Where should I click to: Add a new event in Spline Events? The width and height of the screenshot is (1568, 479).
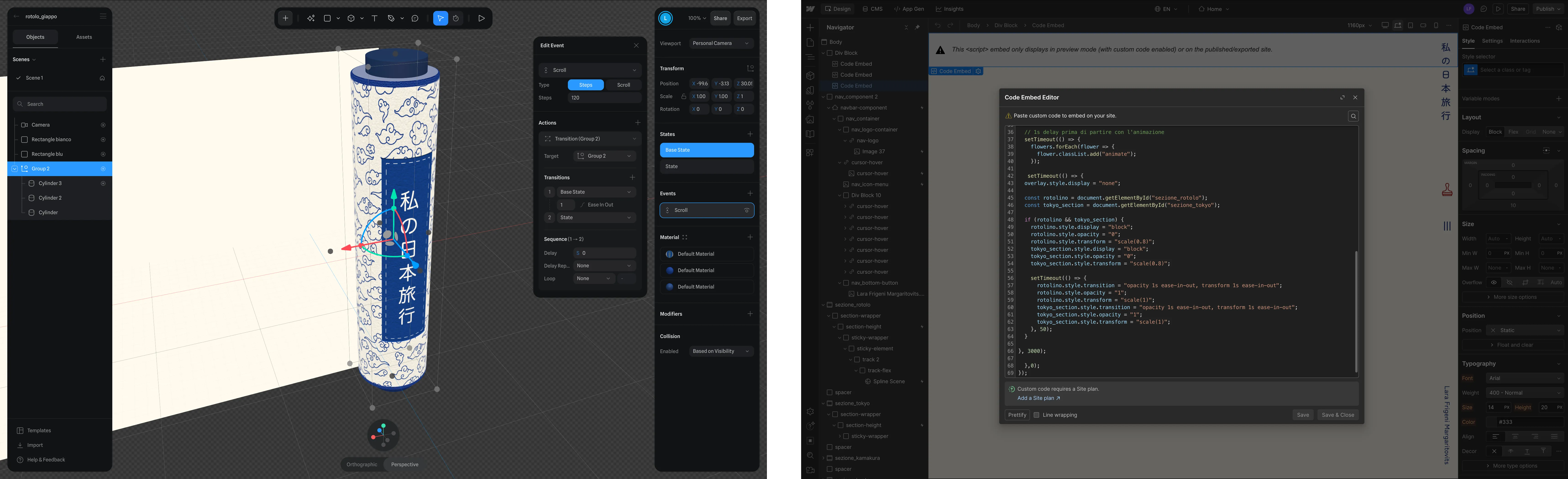pyautogui.click(x=750, y=194)
